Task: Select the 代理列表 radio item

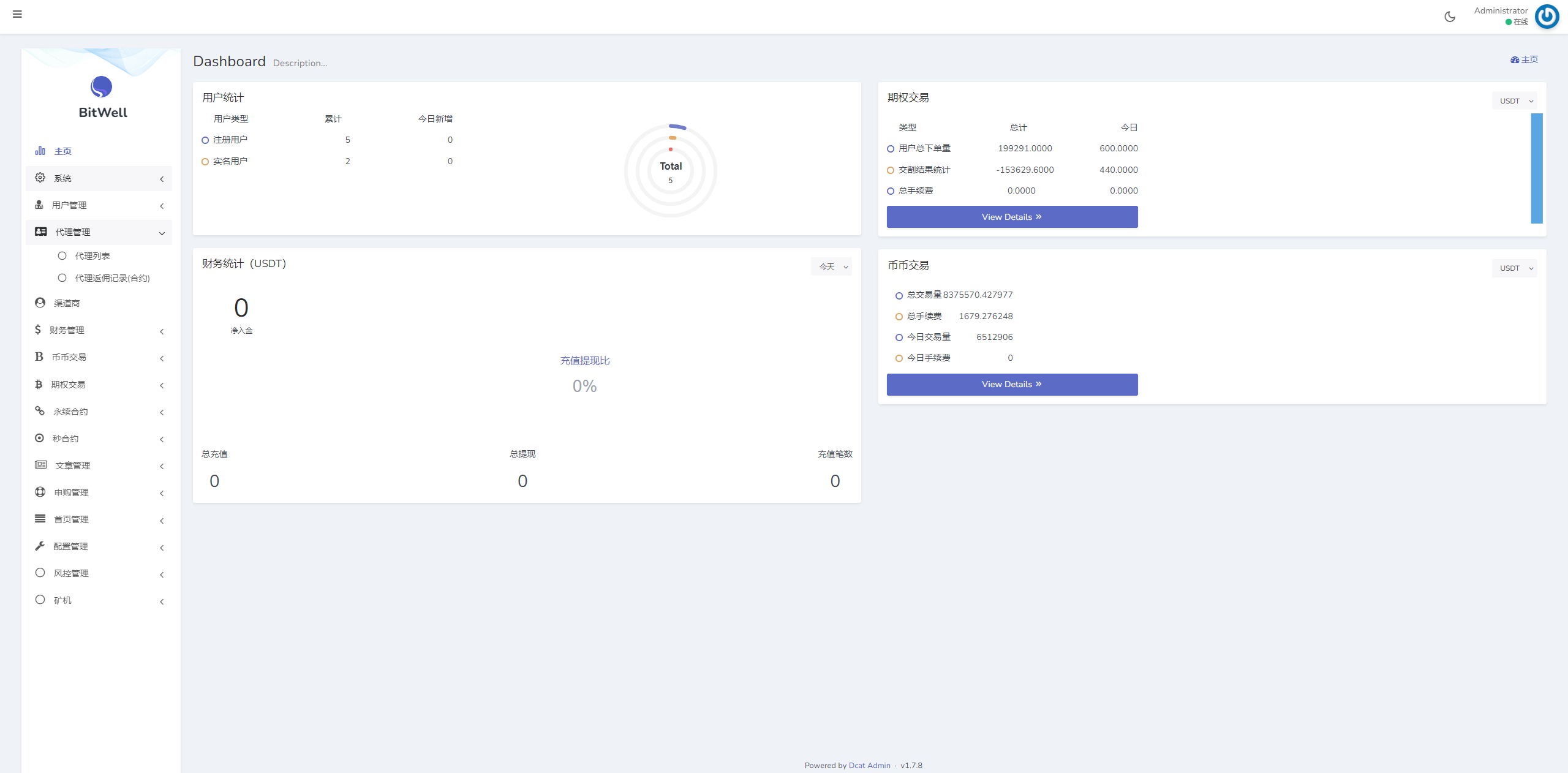Action: tap(62, 256)
